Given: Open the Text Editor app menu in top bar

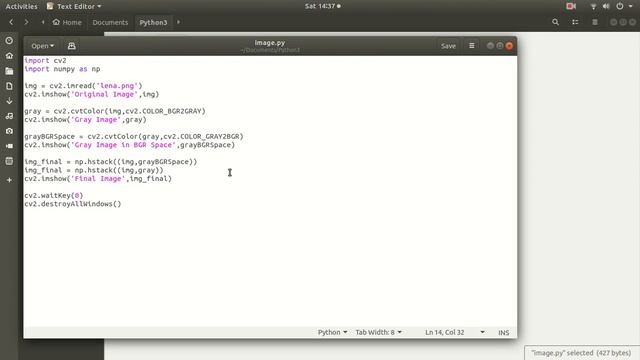Looking at the screenshot, I should click(x=74, y=6).
